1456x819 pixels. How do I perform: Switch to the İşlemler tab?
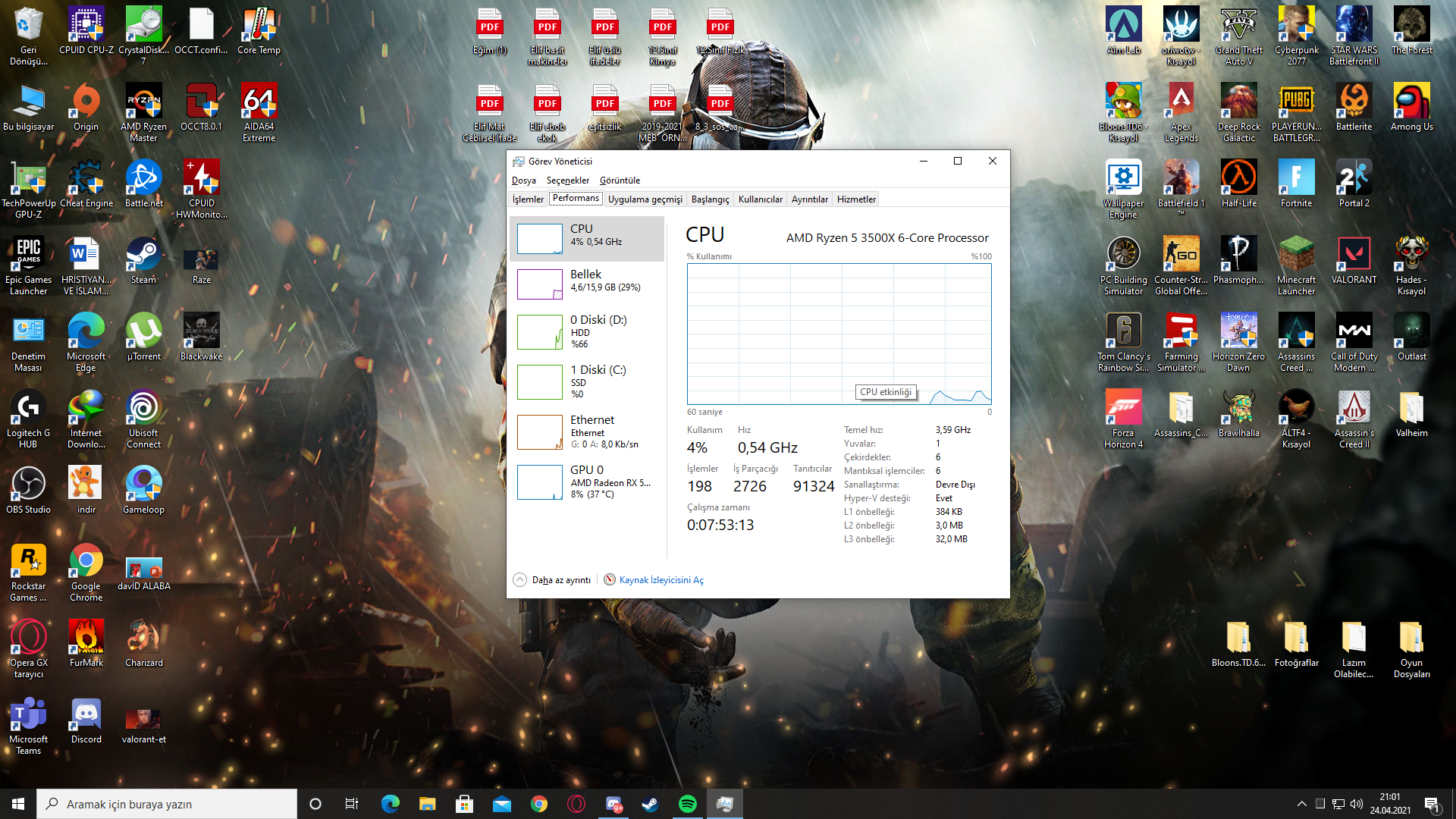tap(528, 199)
